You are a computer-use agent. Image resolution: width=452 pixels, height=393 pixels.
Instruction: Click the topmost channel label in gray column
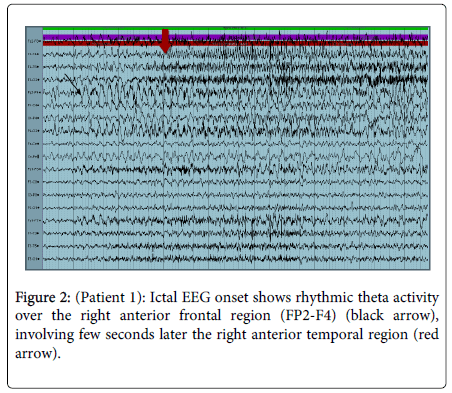tap(34, 41)
